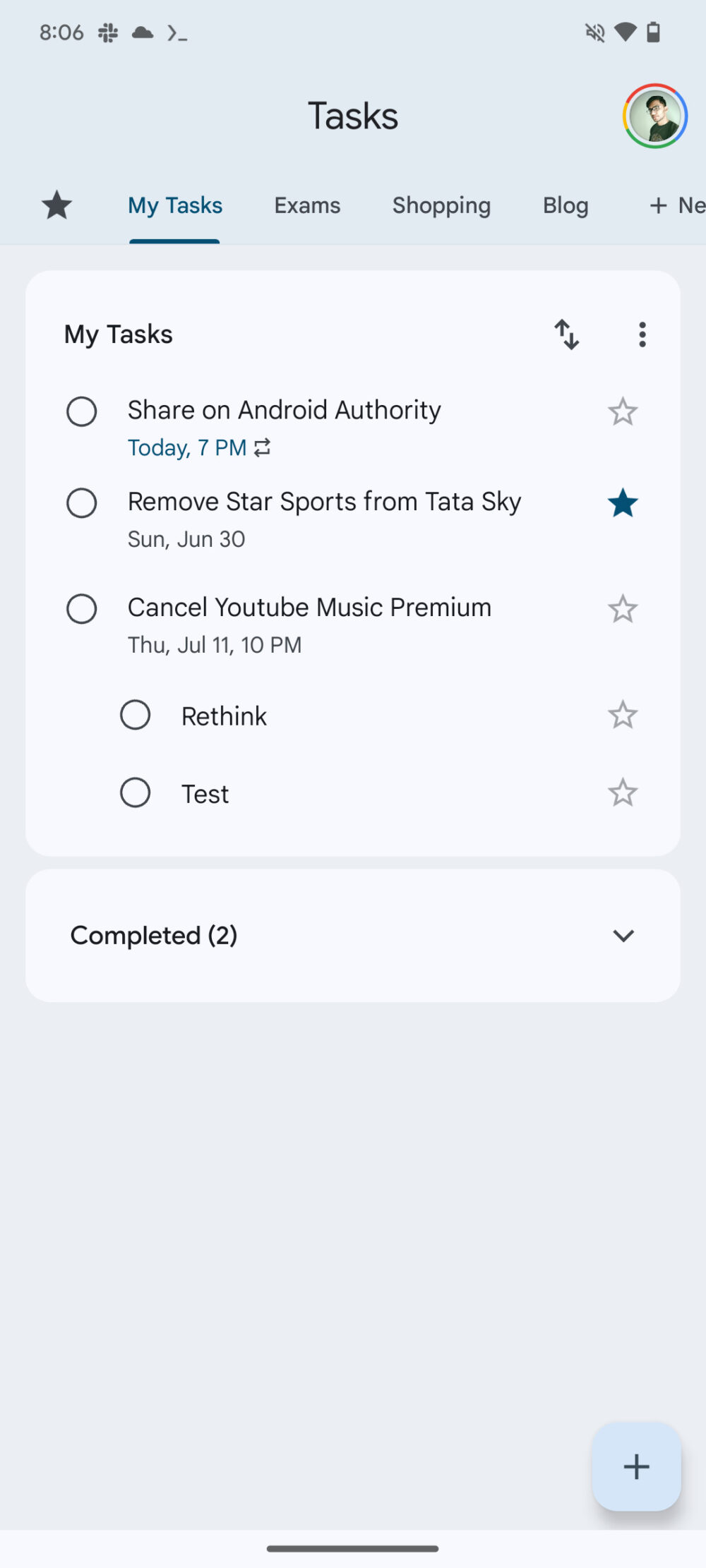Screen dimensions: 706x1568
Task: Open the three-dot list options menu
Action: [642, 334]
